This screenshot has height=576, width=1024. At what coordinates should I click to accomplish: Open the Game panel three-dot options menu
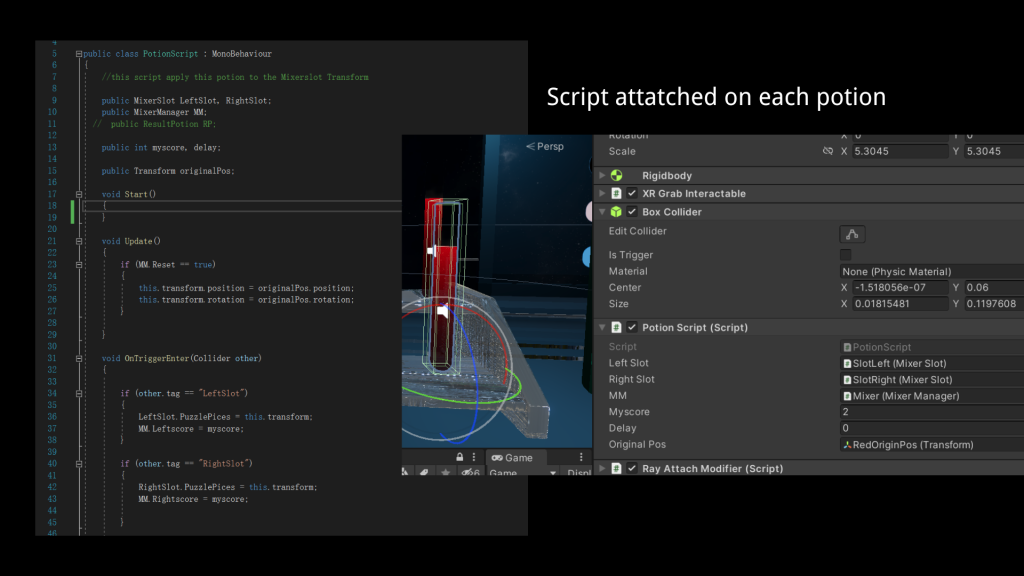(581, 457)
